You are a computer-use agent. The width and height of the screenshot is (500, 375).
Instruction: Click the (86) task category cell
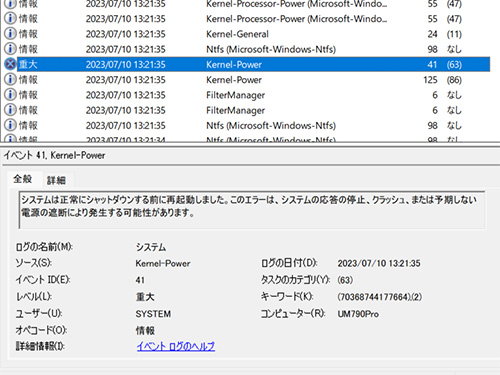[454, 80]
